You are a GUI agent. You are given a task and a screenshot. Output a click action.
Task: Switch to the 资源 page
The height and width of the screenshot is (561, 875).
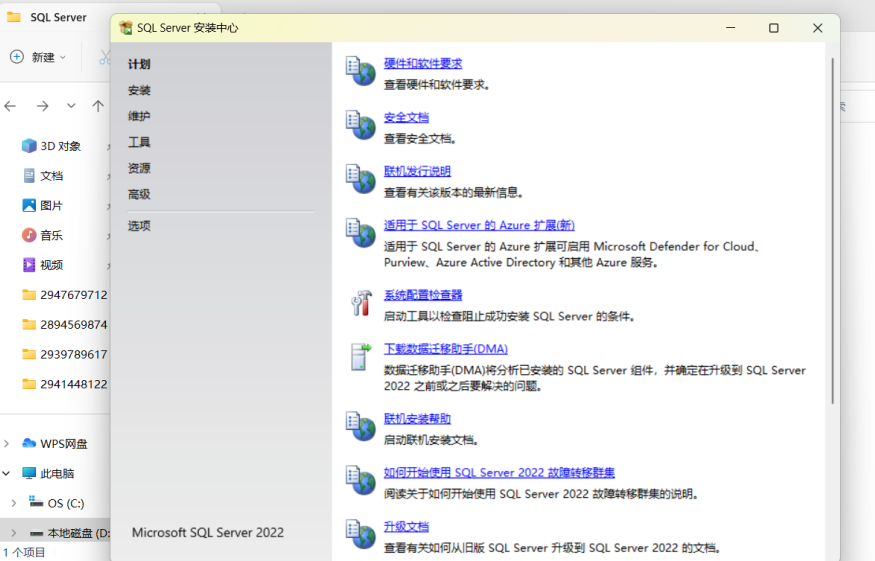(x=139, y=168)
